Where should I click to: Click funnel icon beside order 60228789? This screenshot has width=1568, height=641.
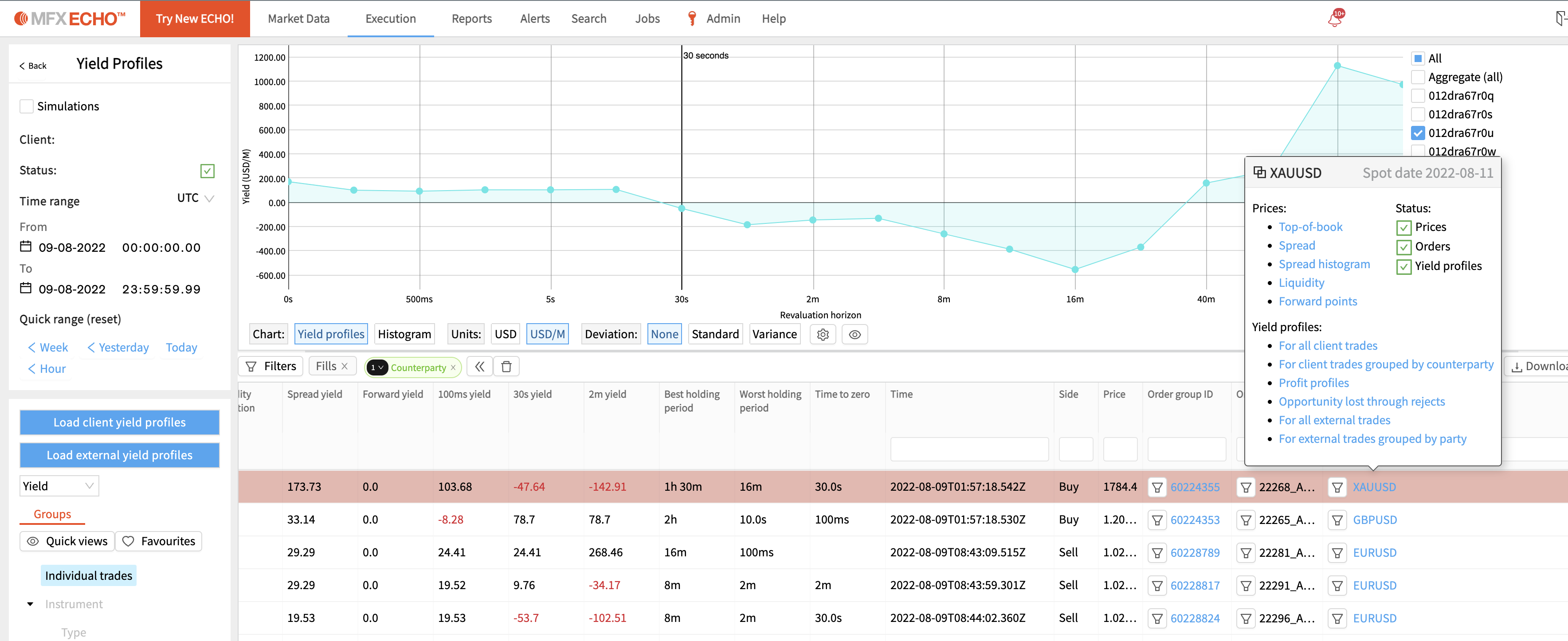click(1157, 553)
